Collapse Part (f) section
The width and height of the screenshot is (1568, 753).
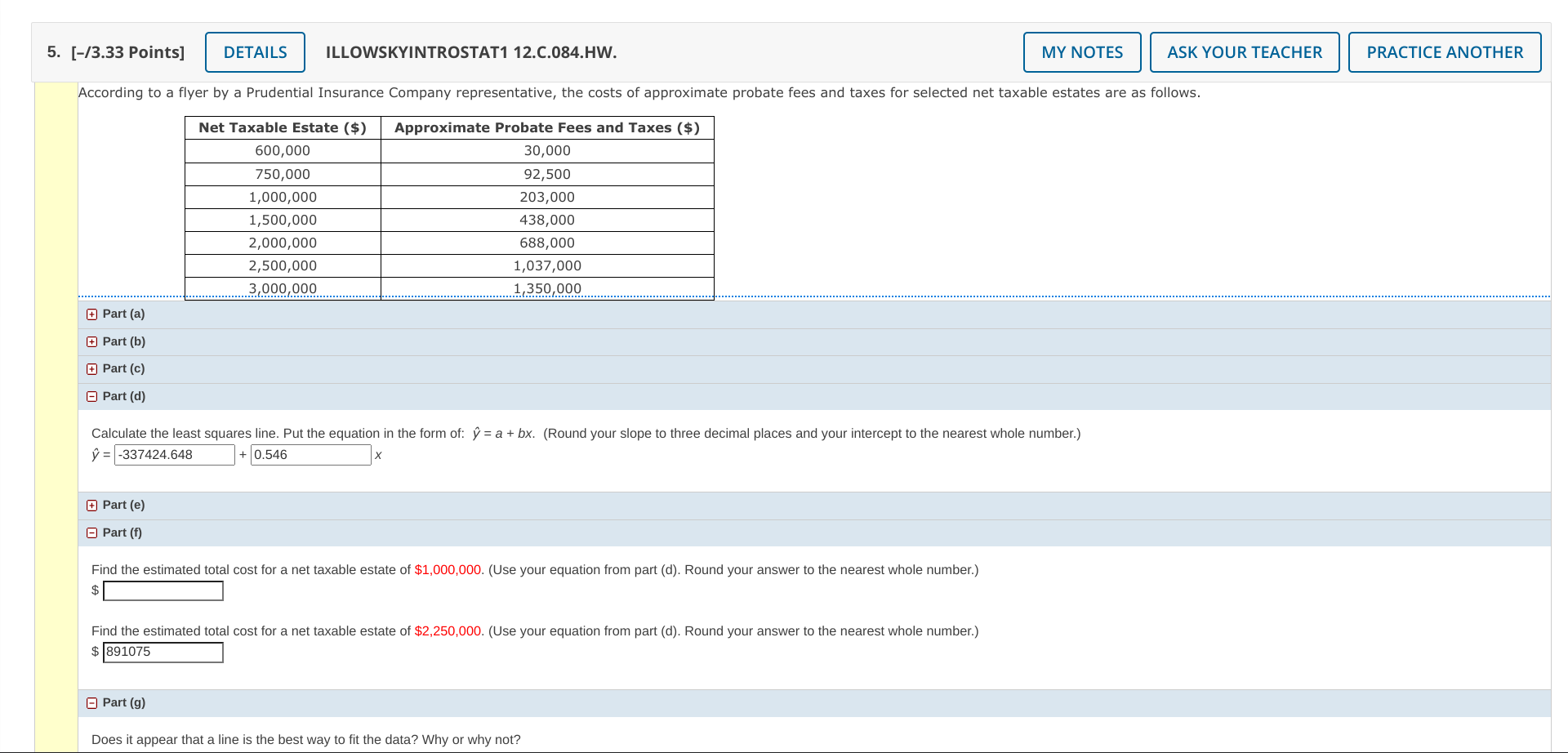(91, 533)
